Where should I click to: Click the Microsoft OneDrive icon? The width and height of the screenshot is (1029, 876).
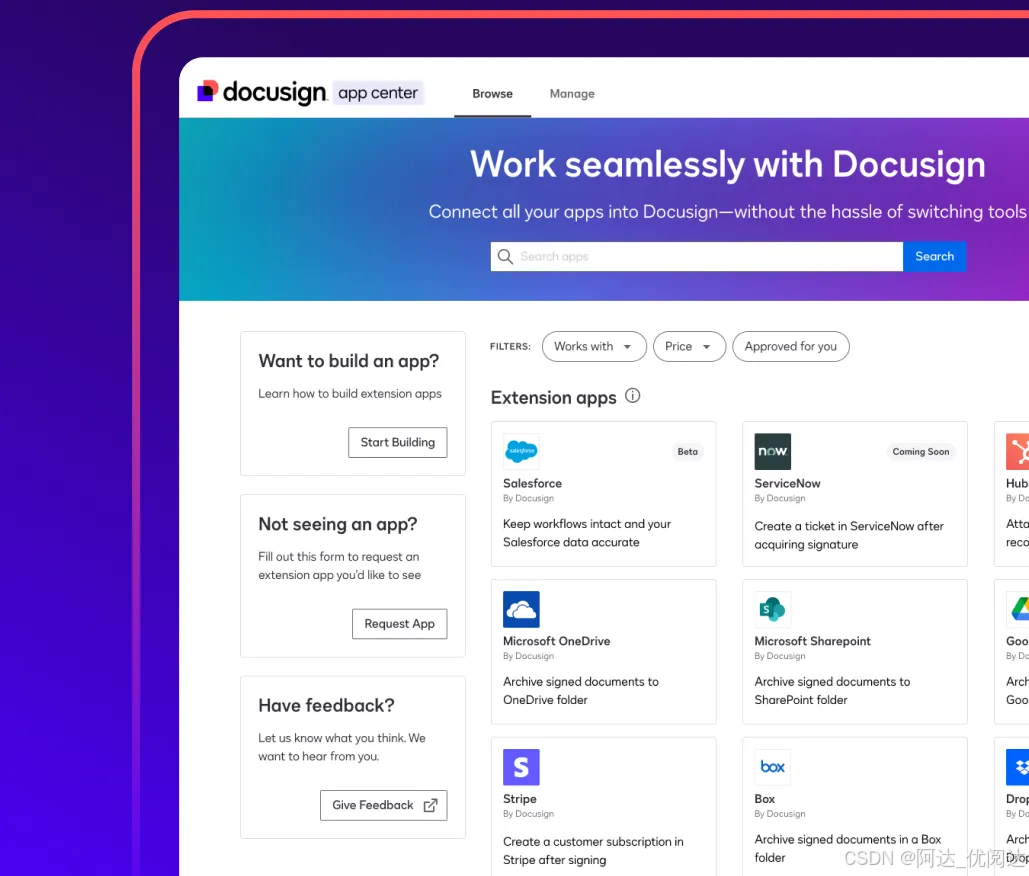[521, 610]
